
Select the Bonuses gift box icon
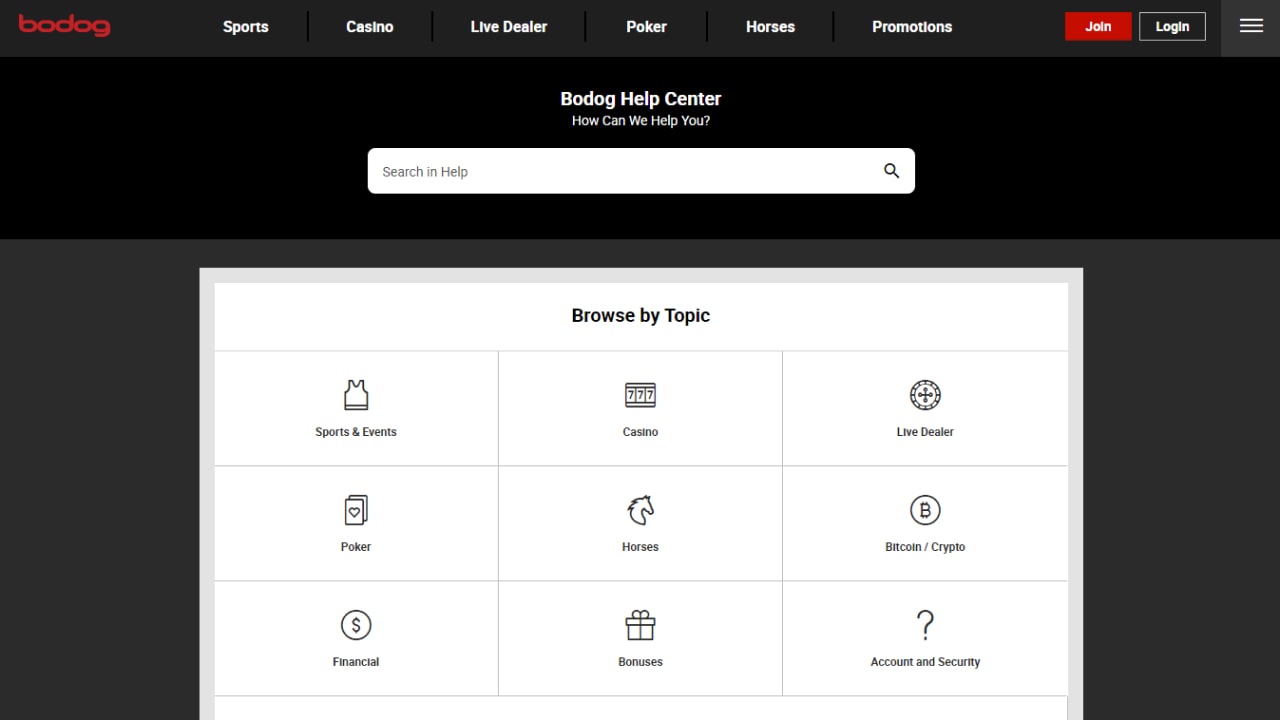(640, 624)
